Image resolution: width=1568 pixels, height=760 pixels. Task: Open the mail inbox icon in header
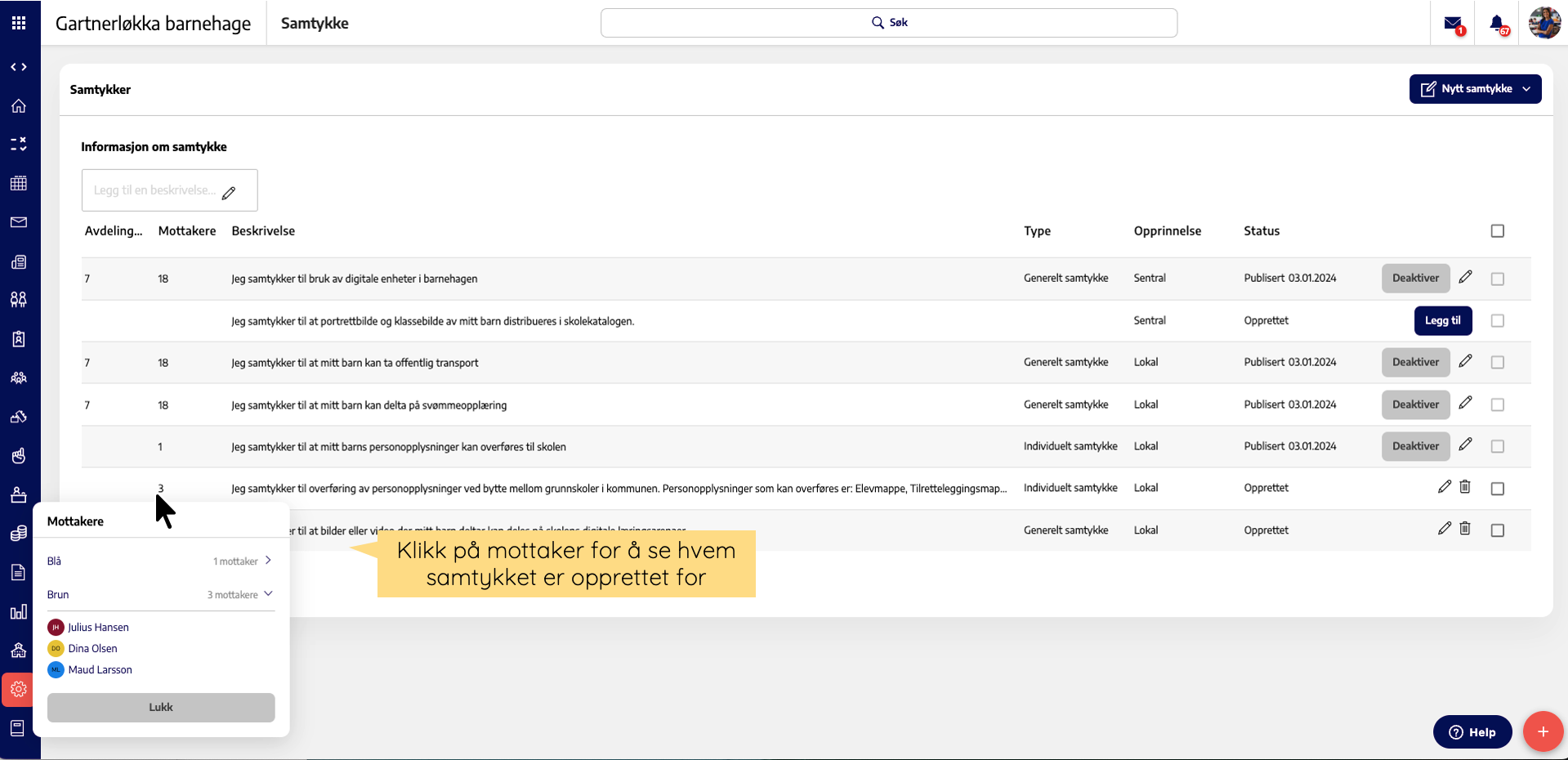point(1453,24)
